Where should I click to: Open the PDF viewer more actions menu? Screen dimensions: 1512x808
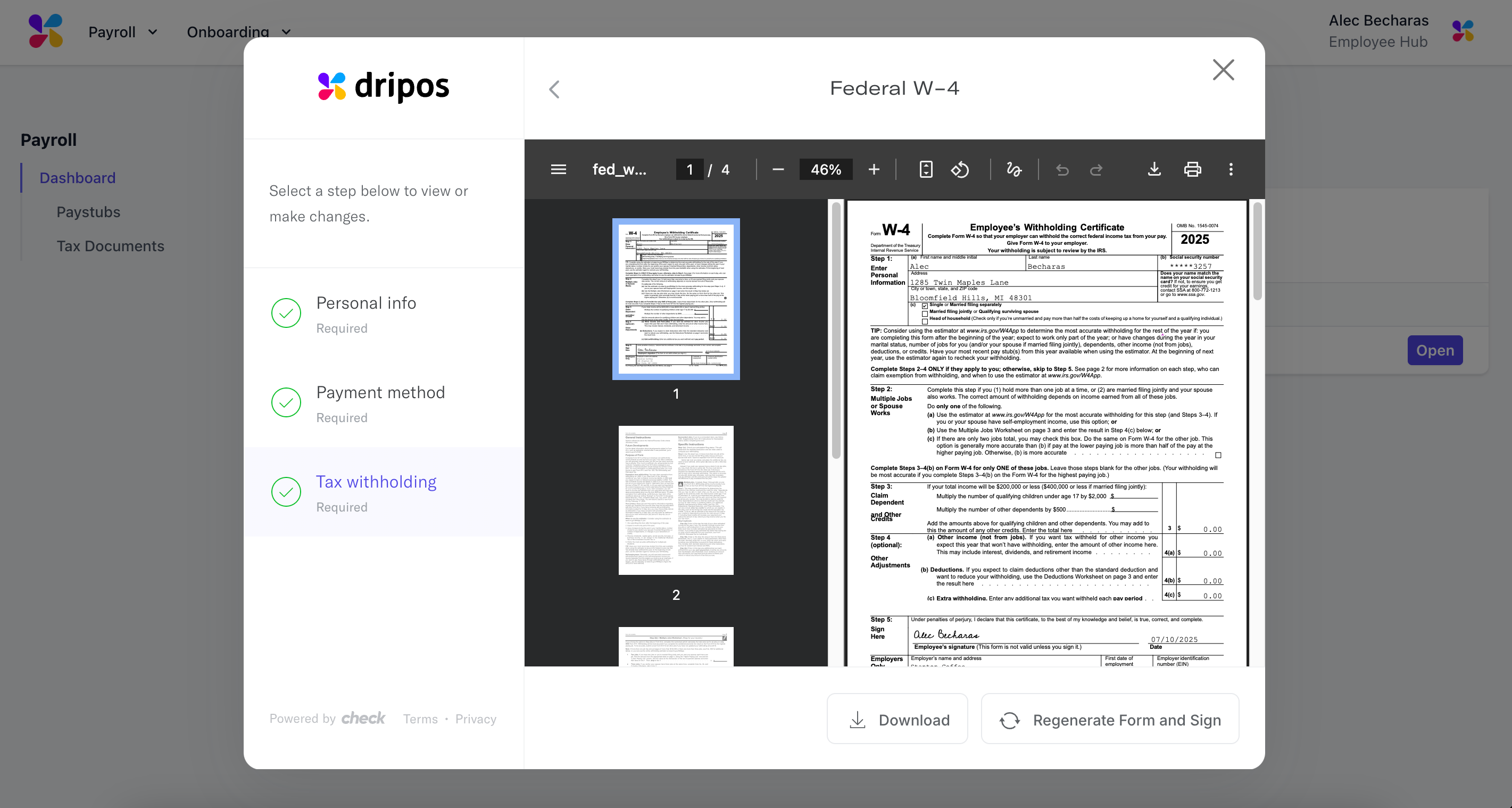[x=1231, y=170]
